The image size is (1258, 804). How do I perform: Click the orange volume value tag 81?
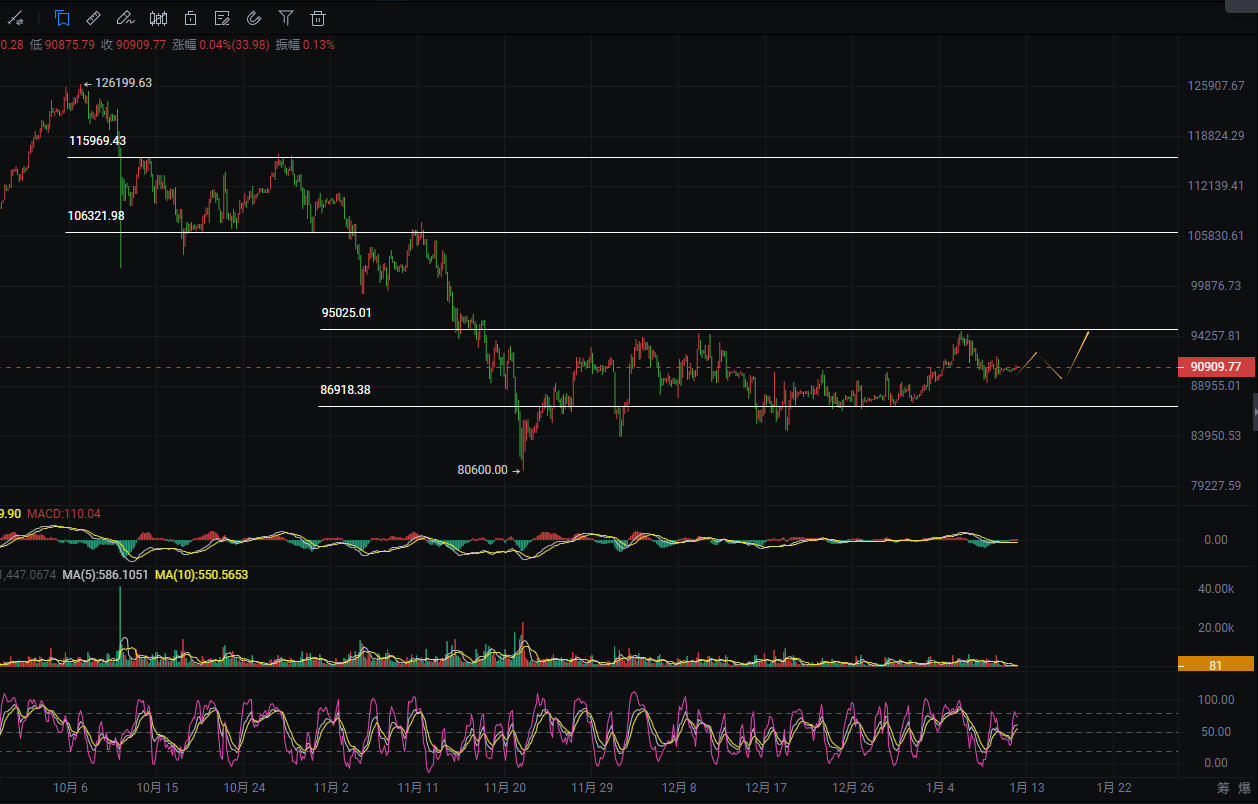(1215, 664)
